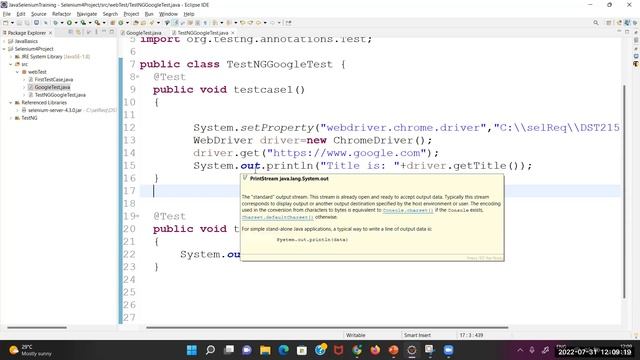Close the TestNGGoogleTest.java editor tab
This screenshot has height=360, width=640.
point(233,33)
